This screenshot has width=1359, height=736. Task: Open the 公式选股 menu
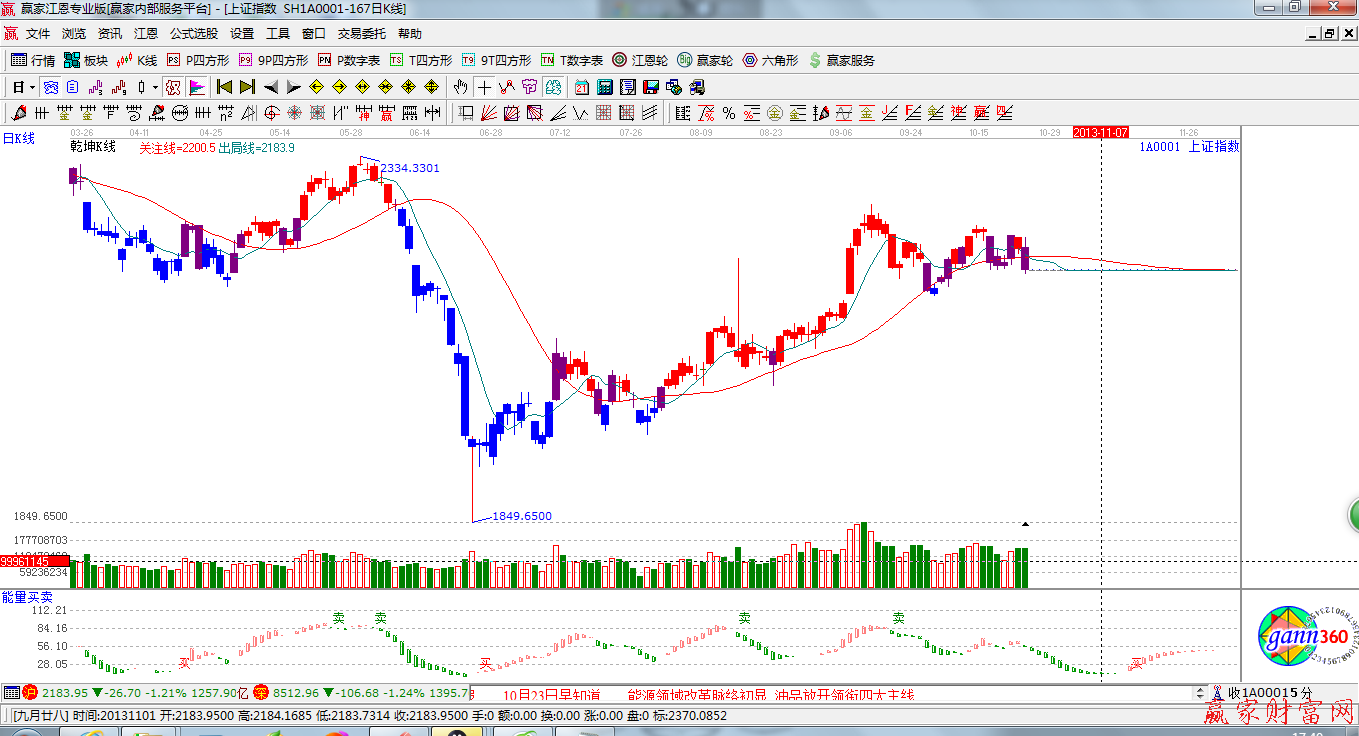tap(194, 33)
